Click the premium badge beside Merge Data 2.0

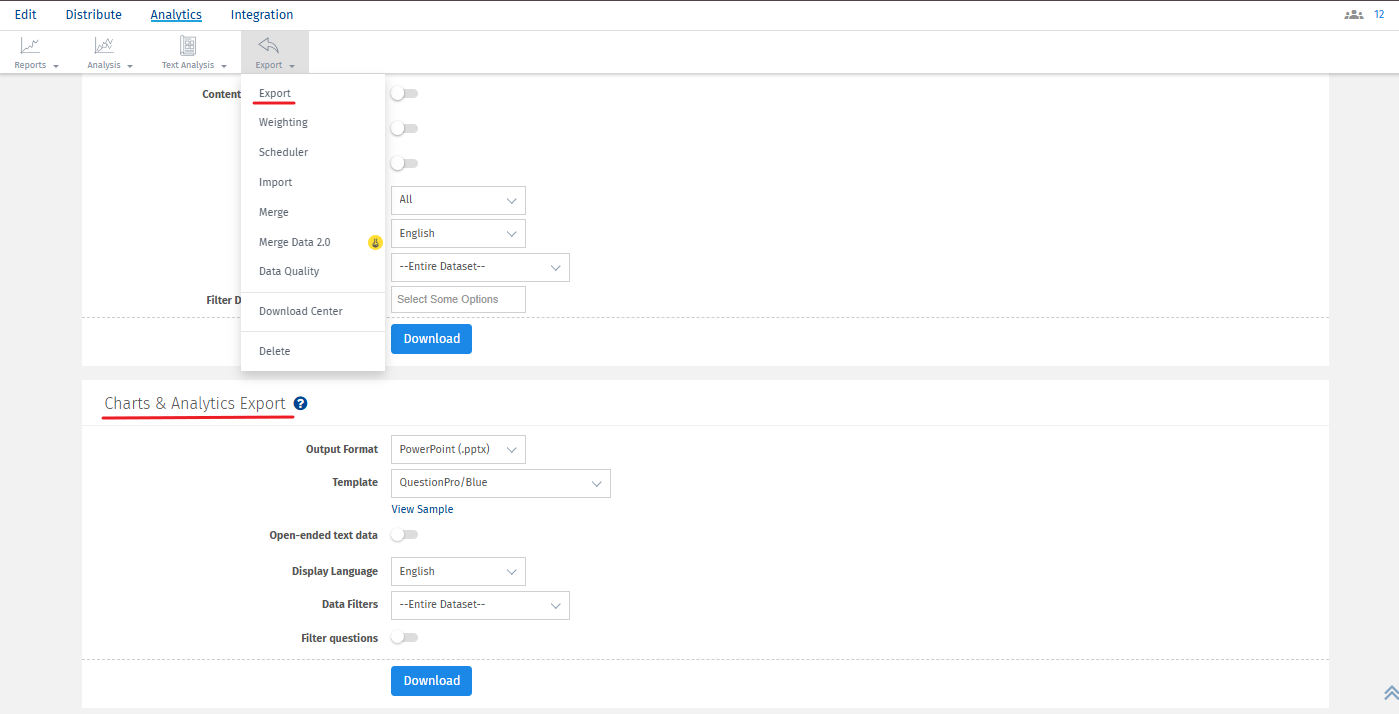[375, 242]
